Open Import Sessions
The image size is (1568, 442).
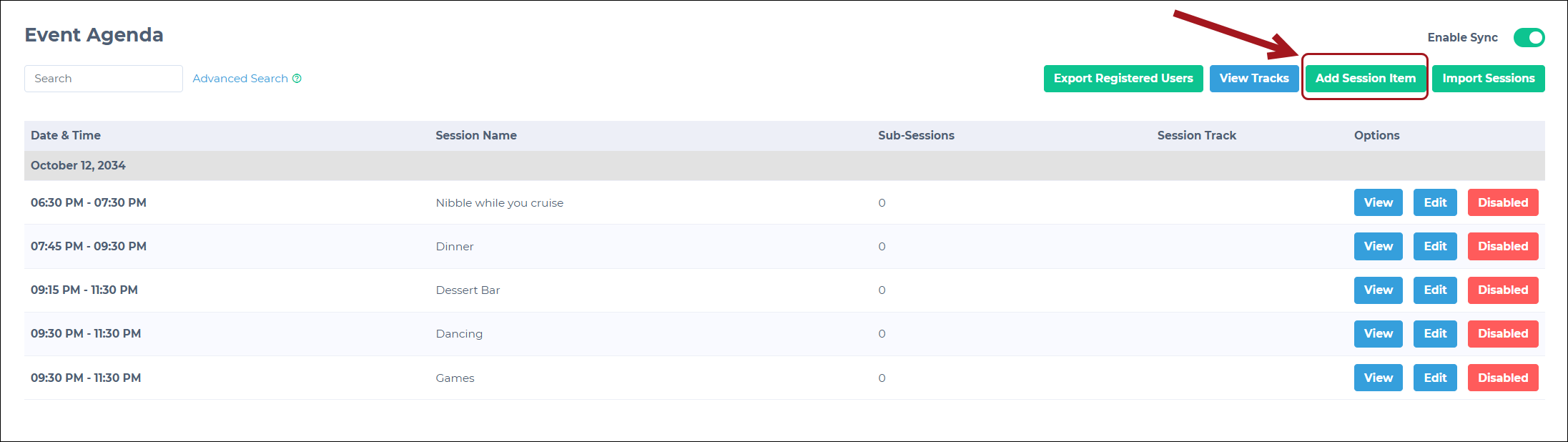click(1488, 79)
